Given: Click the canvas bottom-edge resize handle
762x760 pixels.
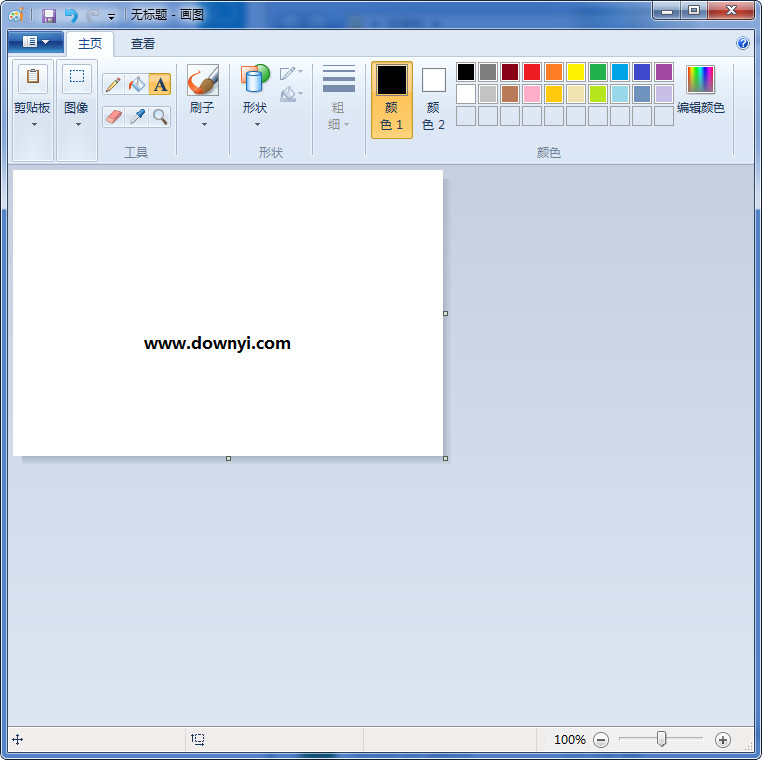Looking at the screenshot, I should (x=228, y=458).
